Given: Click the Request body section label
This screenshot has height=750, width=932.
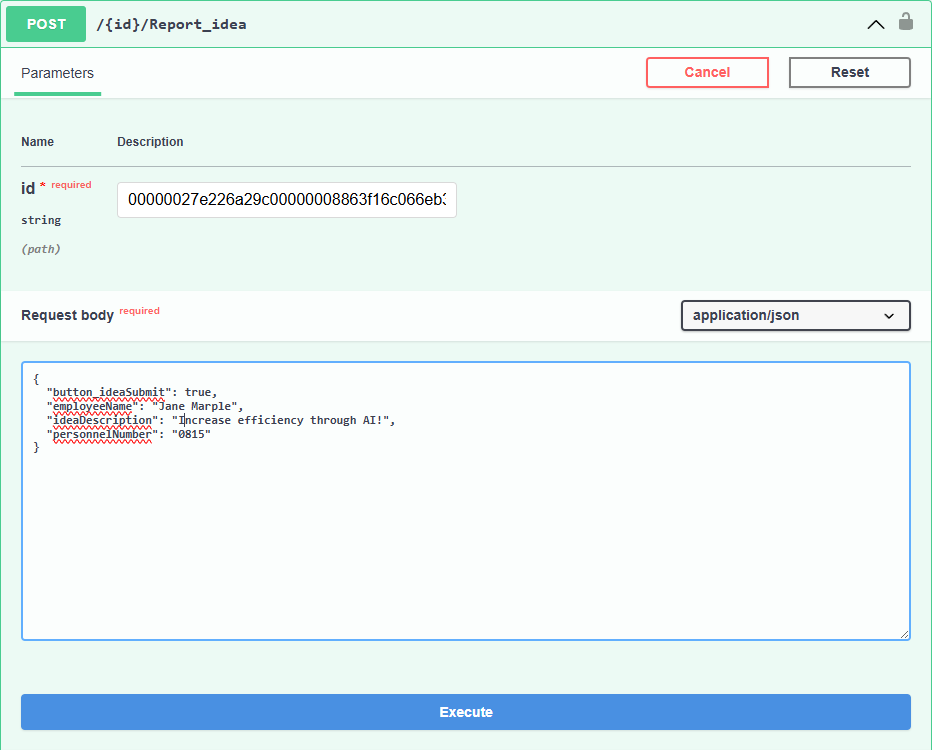Looking at the screenshot, I should click(67, 315).
